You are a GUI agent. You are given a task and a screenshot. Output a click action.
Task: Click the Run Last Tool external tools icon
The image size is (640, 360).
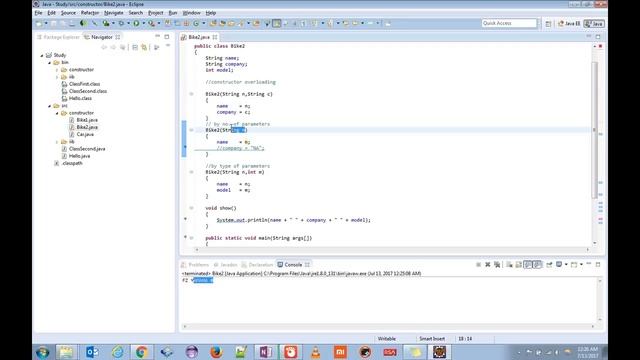coord(151,24)
